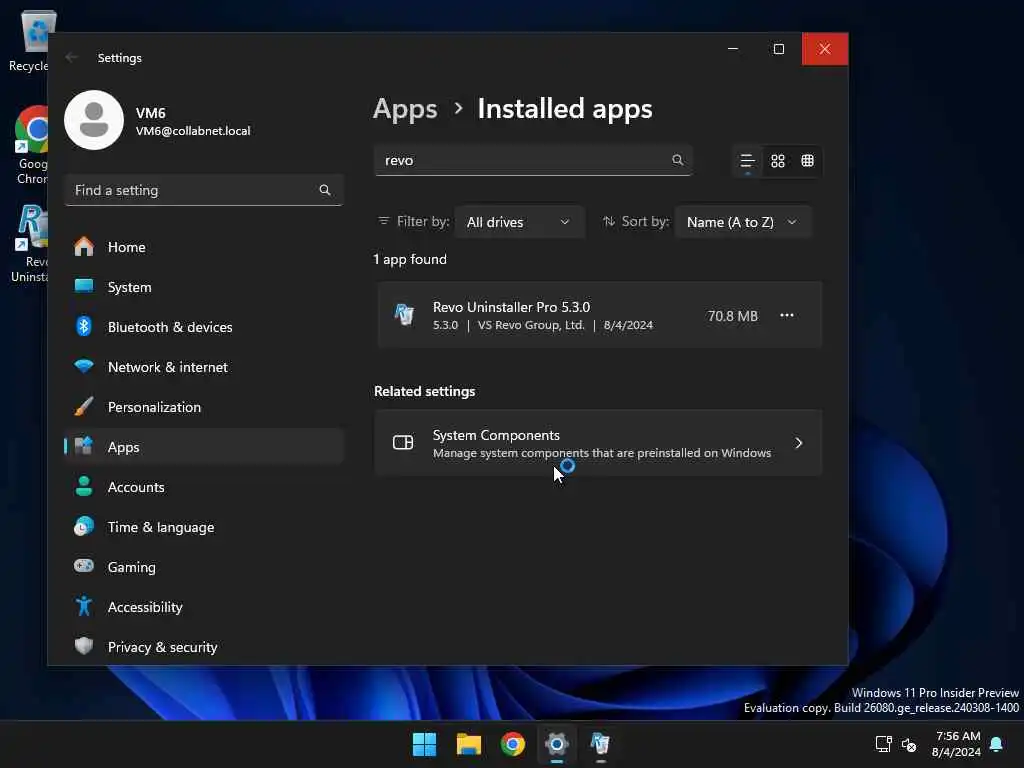Viewport: 1024px width, 768px height.
Task: Click the network display icon in the tray
Action: (x=883, y=744)
